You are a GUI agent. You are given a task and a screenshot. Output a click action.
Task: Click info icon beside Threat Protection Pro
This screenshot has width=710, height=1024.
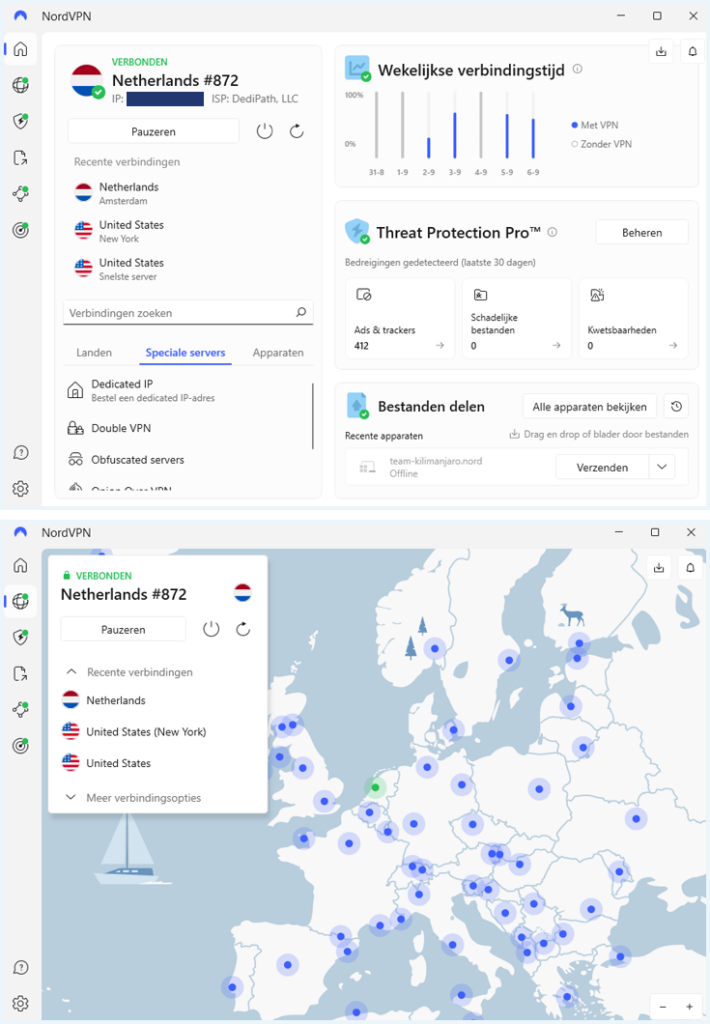(553, 232)
